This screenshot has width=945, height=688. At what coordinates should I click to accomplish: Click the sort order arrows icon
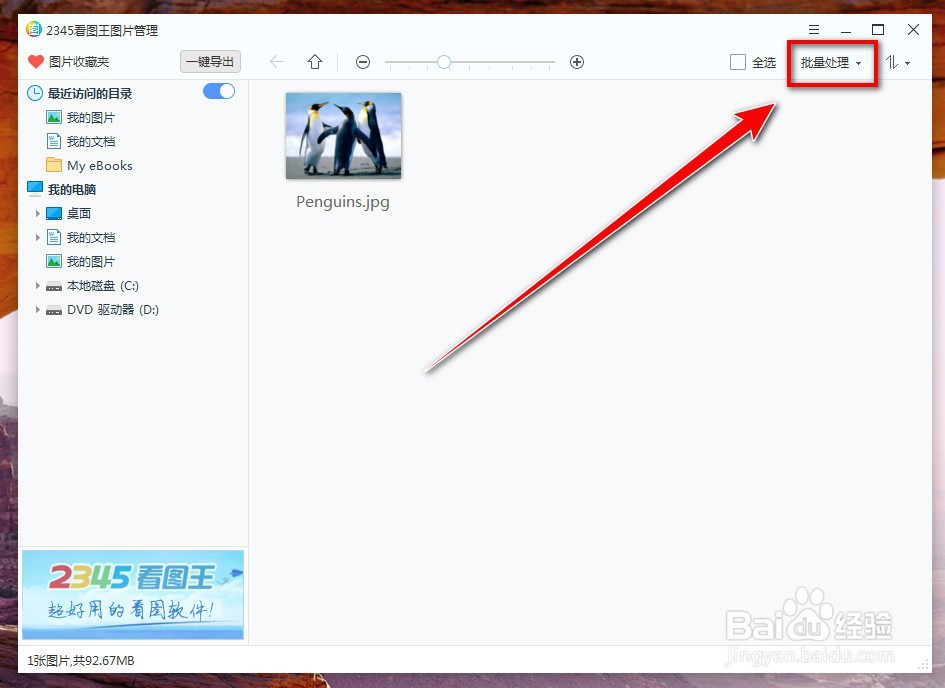892,62
